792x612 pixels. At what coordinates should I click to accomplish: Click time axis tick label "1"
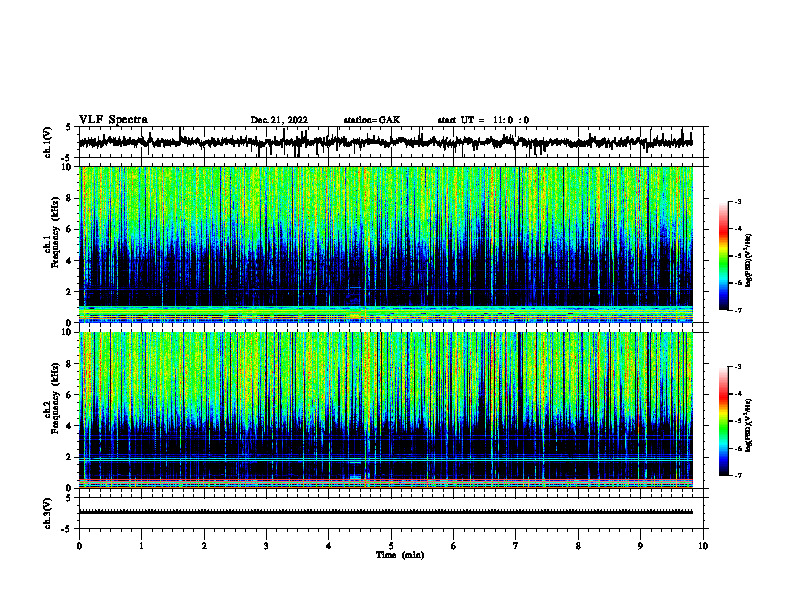(x=141, y=546)
